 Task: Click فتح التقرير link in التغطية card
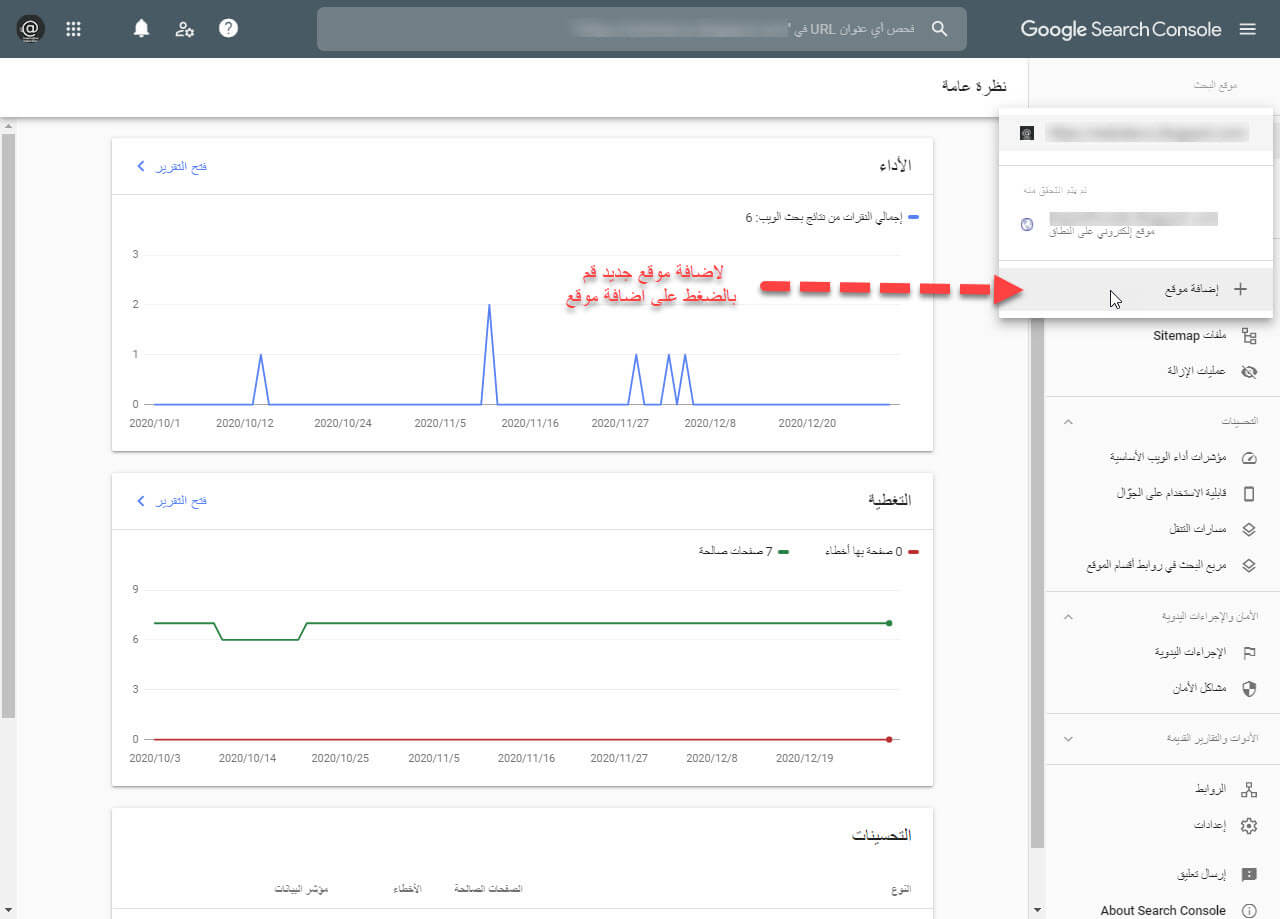(x=180, y=500)
